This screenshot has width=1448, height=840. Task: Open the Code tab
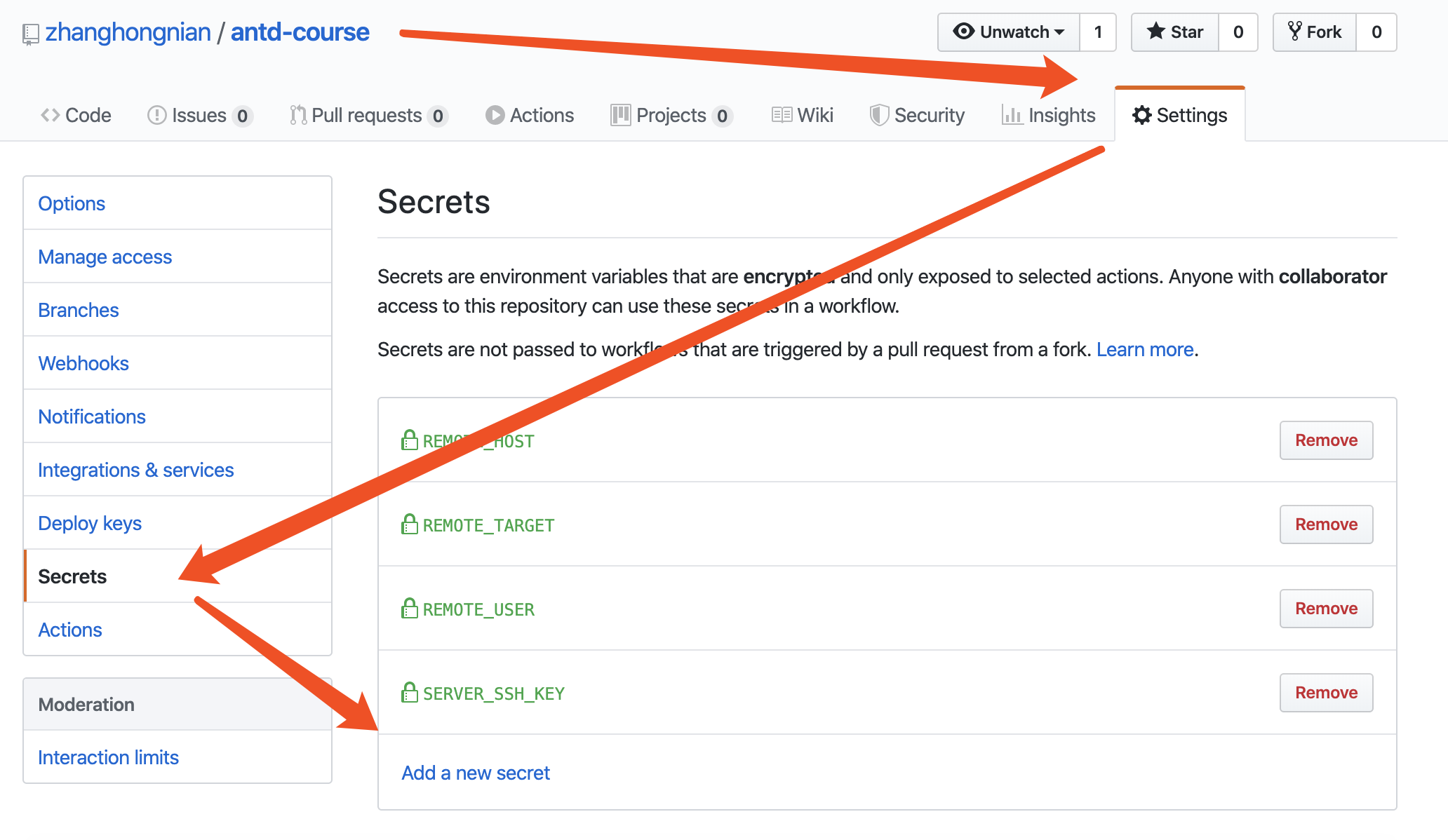pos(76,115)
